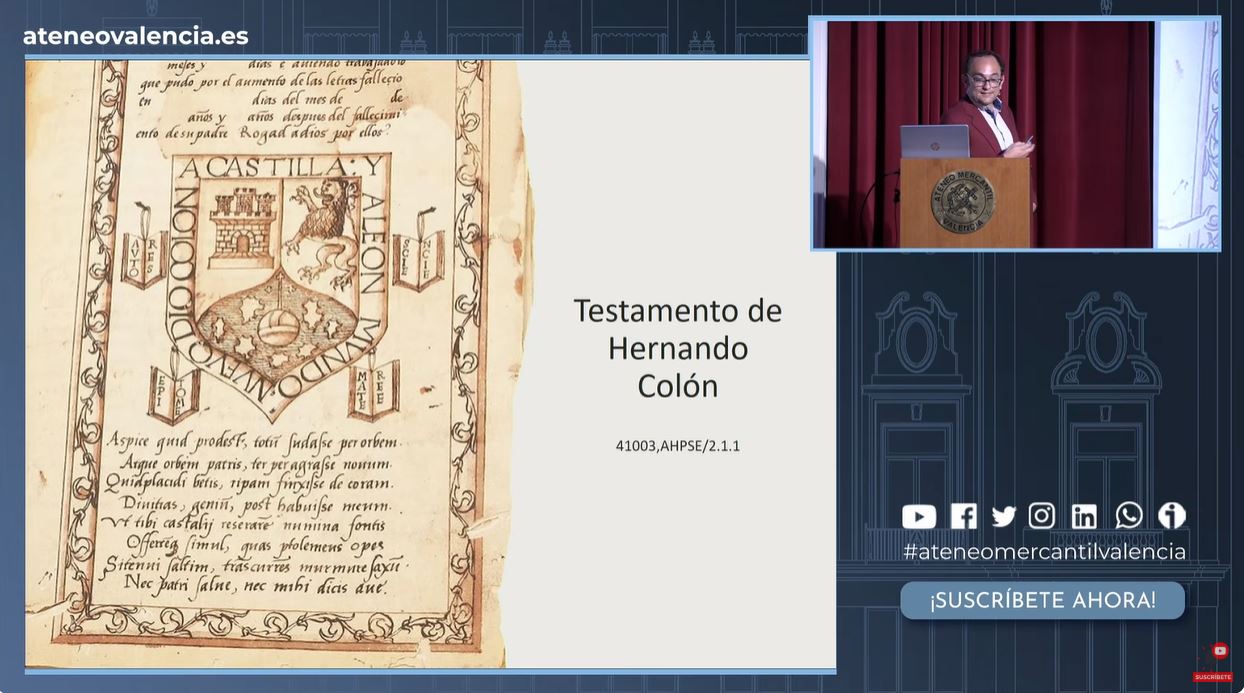Select the slide title Testamento de Hernando Colón
The width and height of the screenshot is (1244, 693).
coord(677,348)
